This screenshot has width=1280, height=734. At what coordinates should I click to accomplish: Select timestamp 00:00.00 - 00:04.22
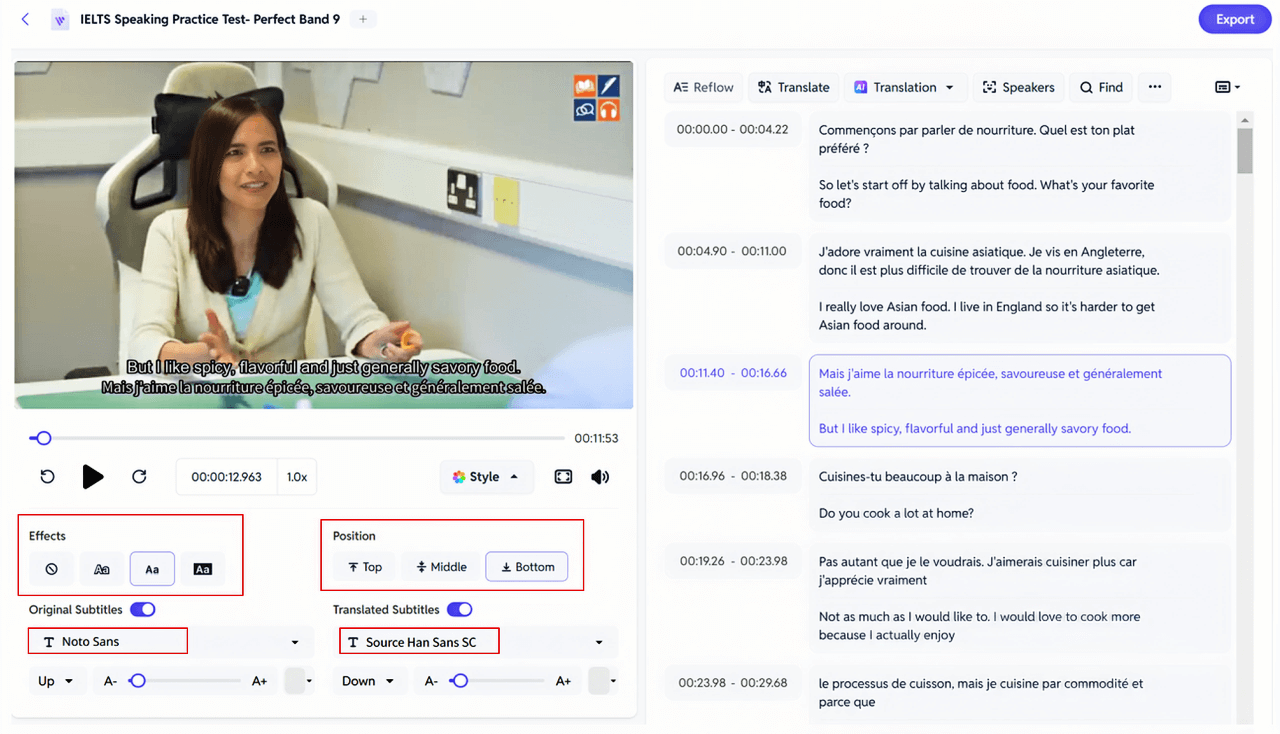(732, 129)
